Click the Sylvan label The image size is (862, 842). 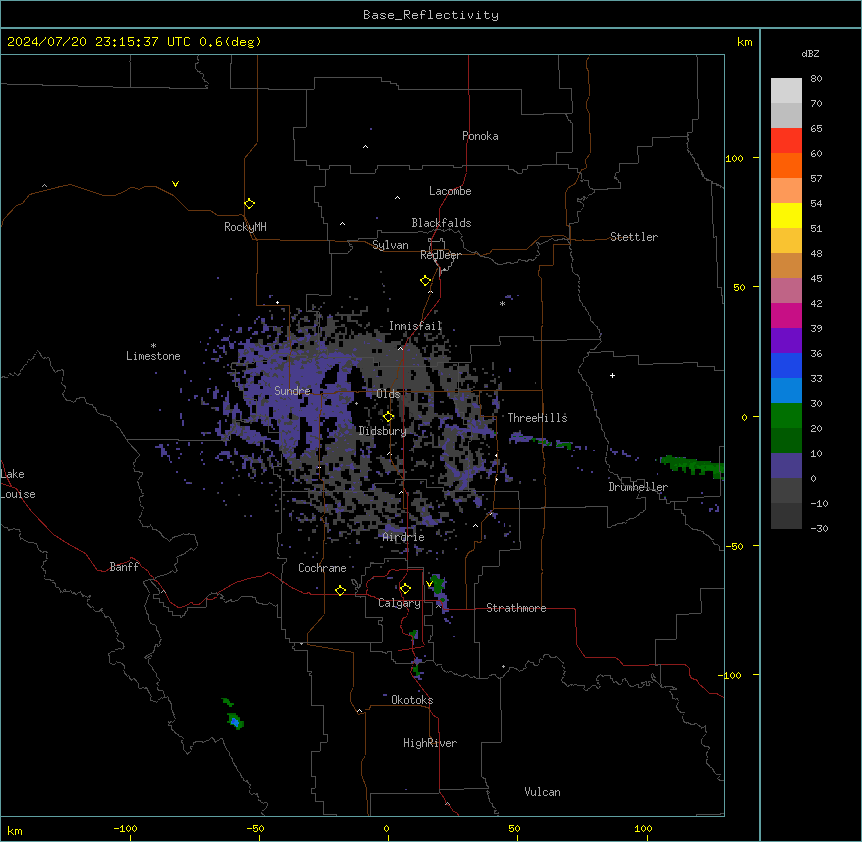tap(390, 245)
